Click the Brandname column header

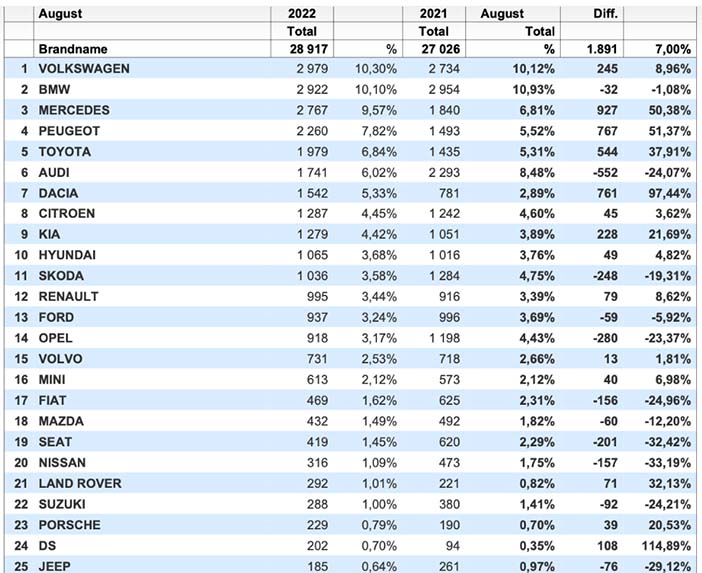73,49
